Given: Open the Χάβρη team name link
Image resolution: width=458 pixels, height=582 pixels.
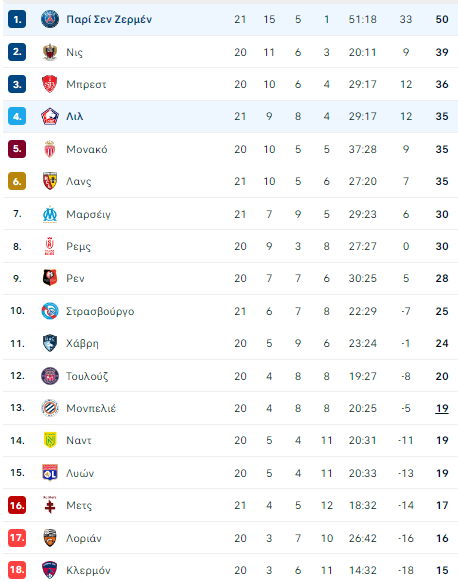Looking at the screenshot, I should coord(82,343).
